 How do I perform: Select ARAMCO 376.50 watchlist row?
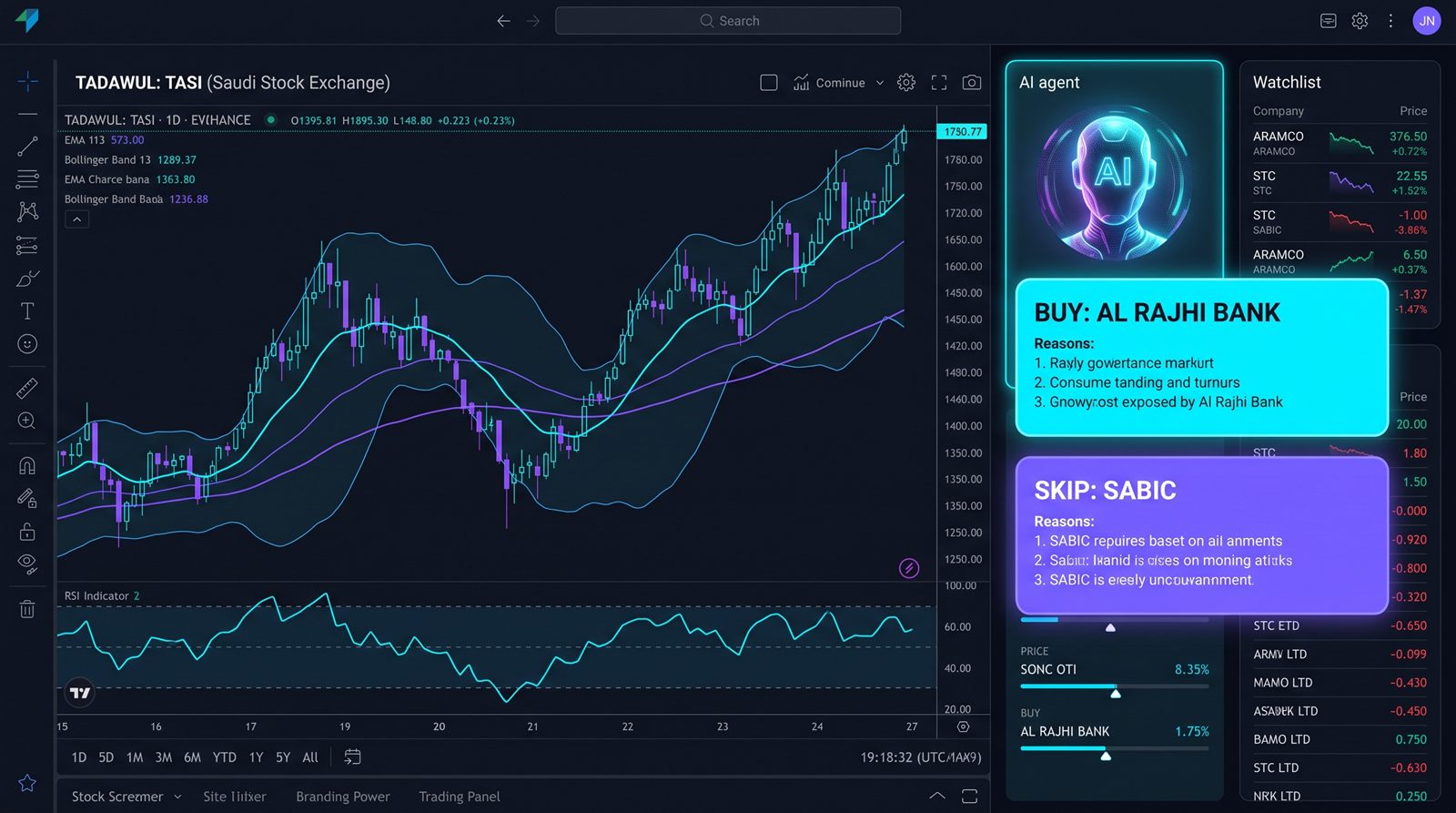point(1340,143)
